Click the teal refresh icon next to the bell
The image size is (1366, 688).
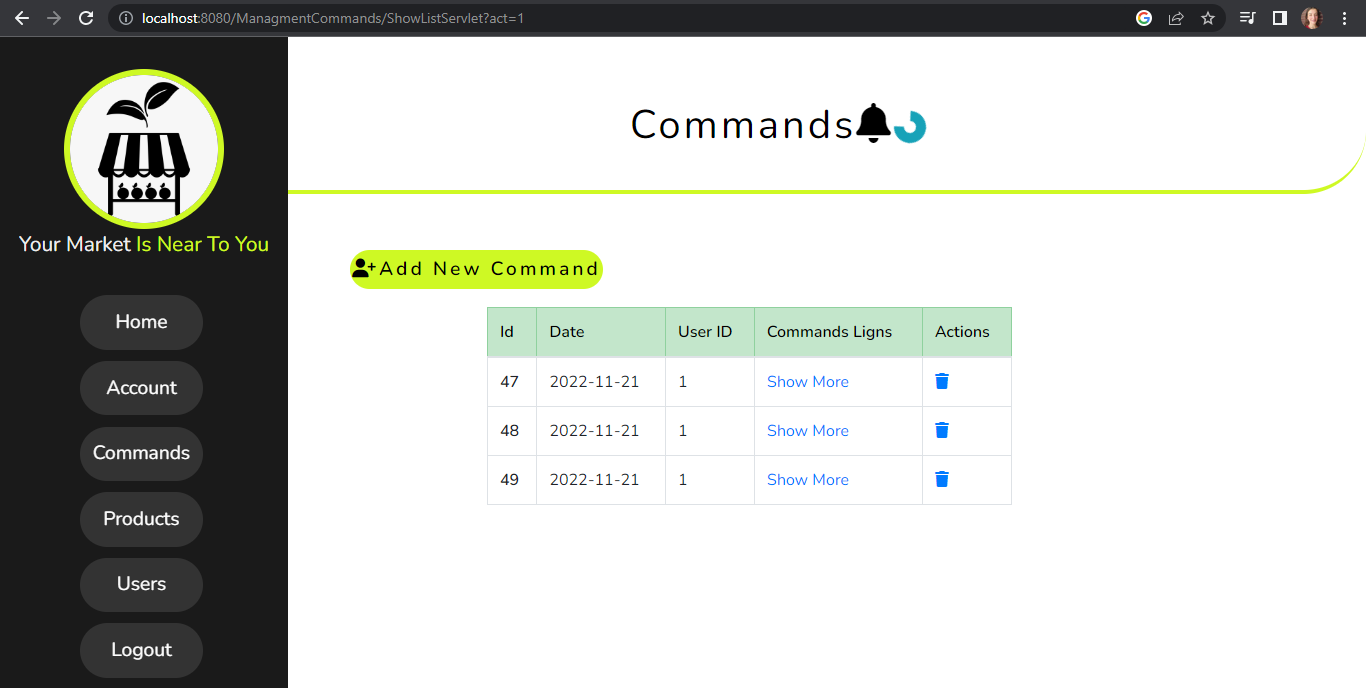pyautogui.click(x=910, y=126)
